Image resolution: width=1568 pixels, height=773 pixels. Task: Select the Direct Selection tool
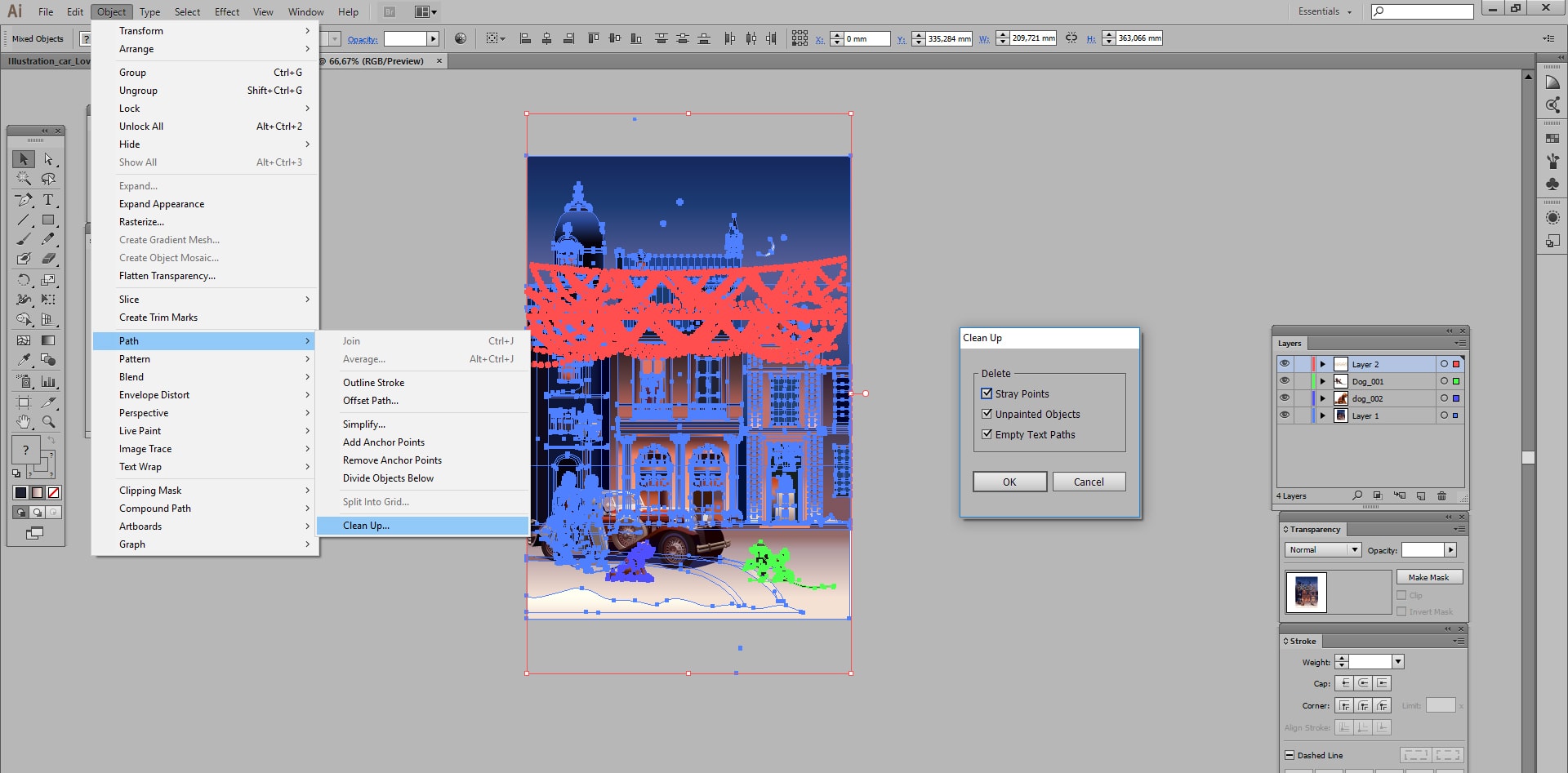pyautogui.click(x=48, y=159)
